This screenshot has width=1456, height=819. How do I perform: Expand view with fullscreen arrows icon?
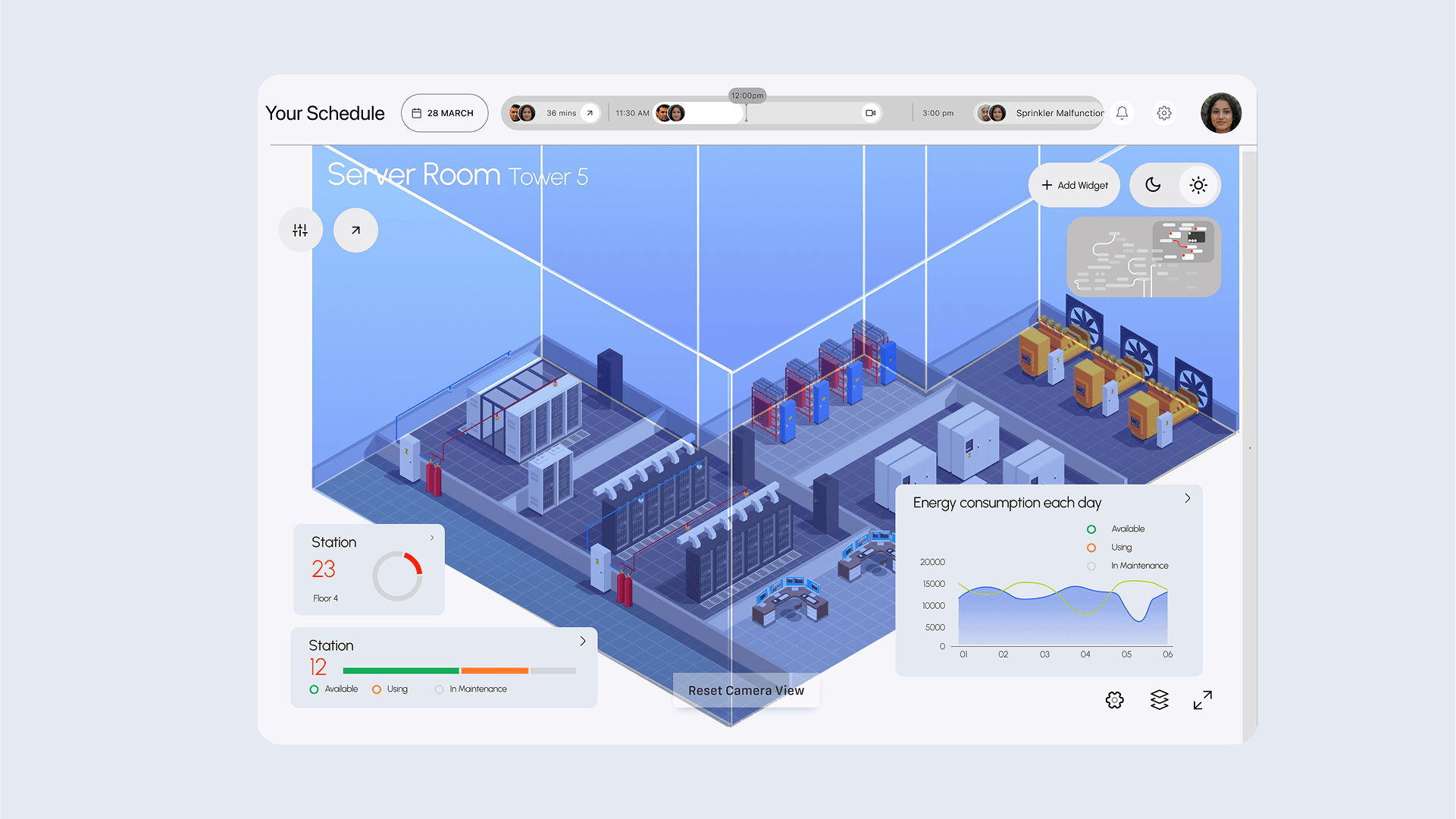point(1202,699)
